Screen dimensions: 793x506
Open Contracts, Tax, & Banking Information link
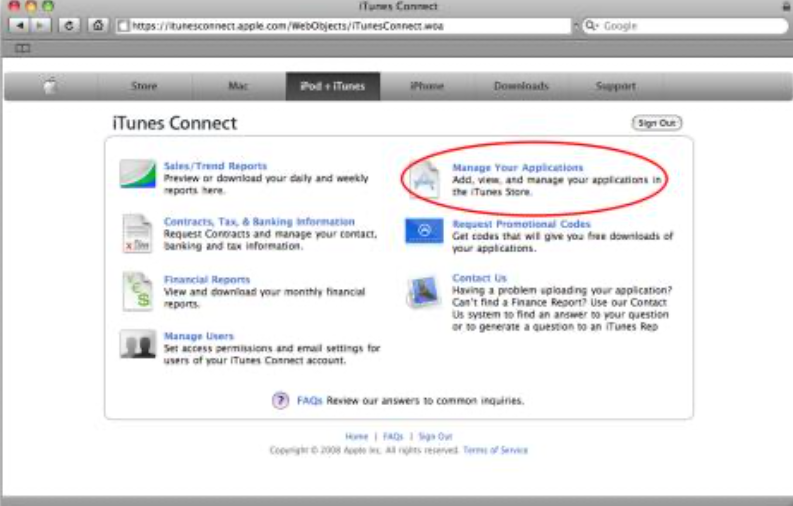pyautogui.click(x=259, y=221)
